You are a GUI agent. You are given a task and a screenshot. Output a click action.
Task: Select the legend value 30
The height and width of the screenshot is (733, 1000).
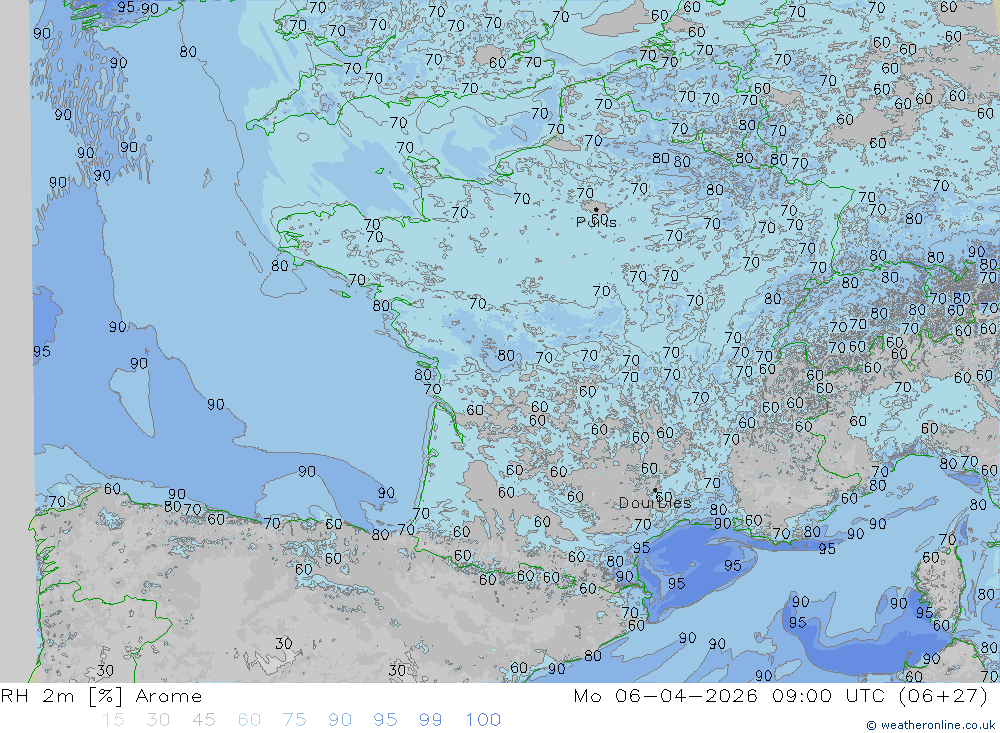[158, 720]
